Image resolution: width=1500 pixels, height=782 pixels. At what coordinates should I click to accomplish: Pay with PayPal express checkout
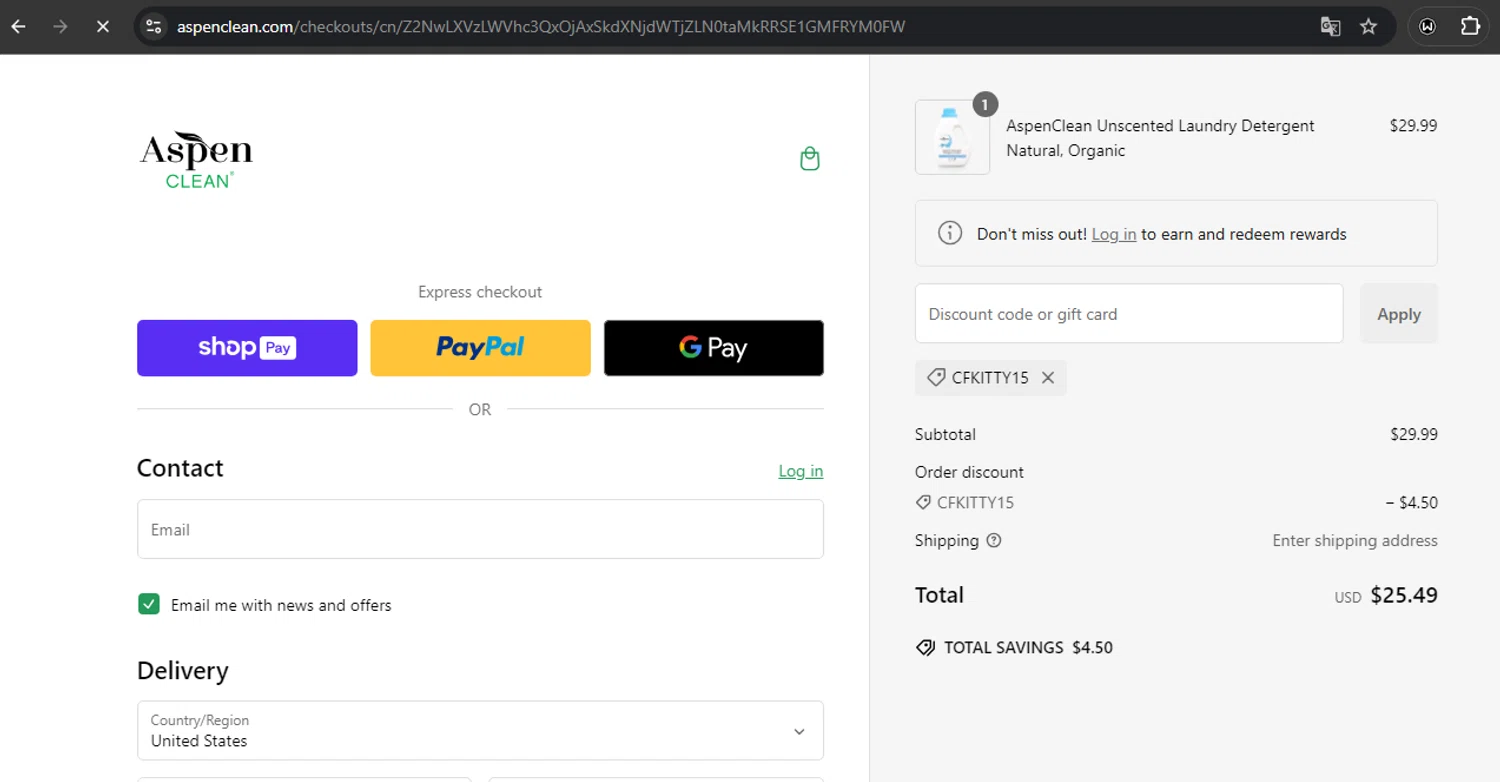pos(480,348)
